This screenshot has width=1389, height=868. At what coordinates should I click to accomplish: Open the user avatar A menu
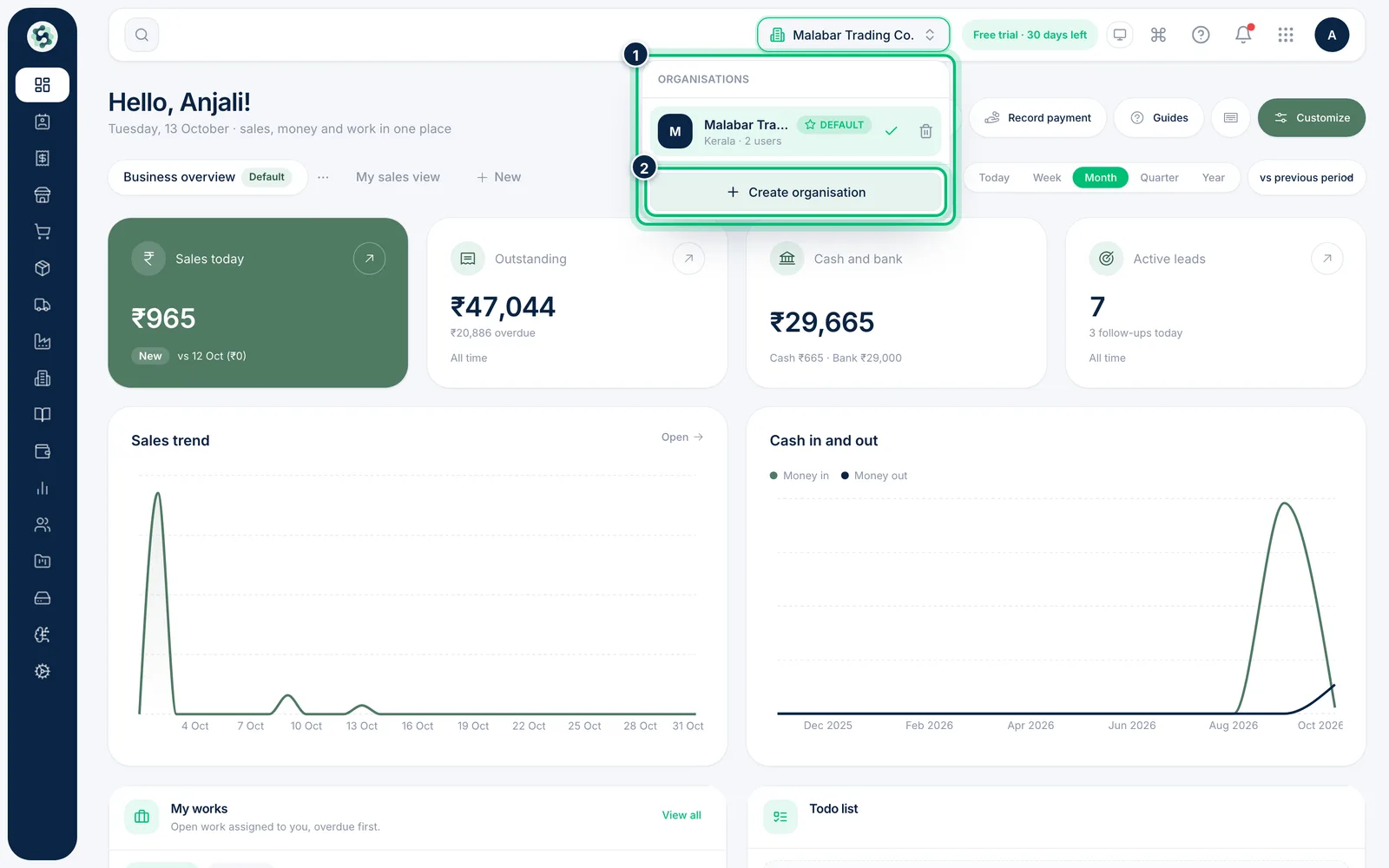coord(1332,35)
